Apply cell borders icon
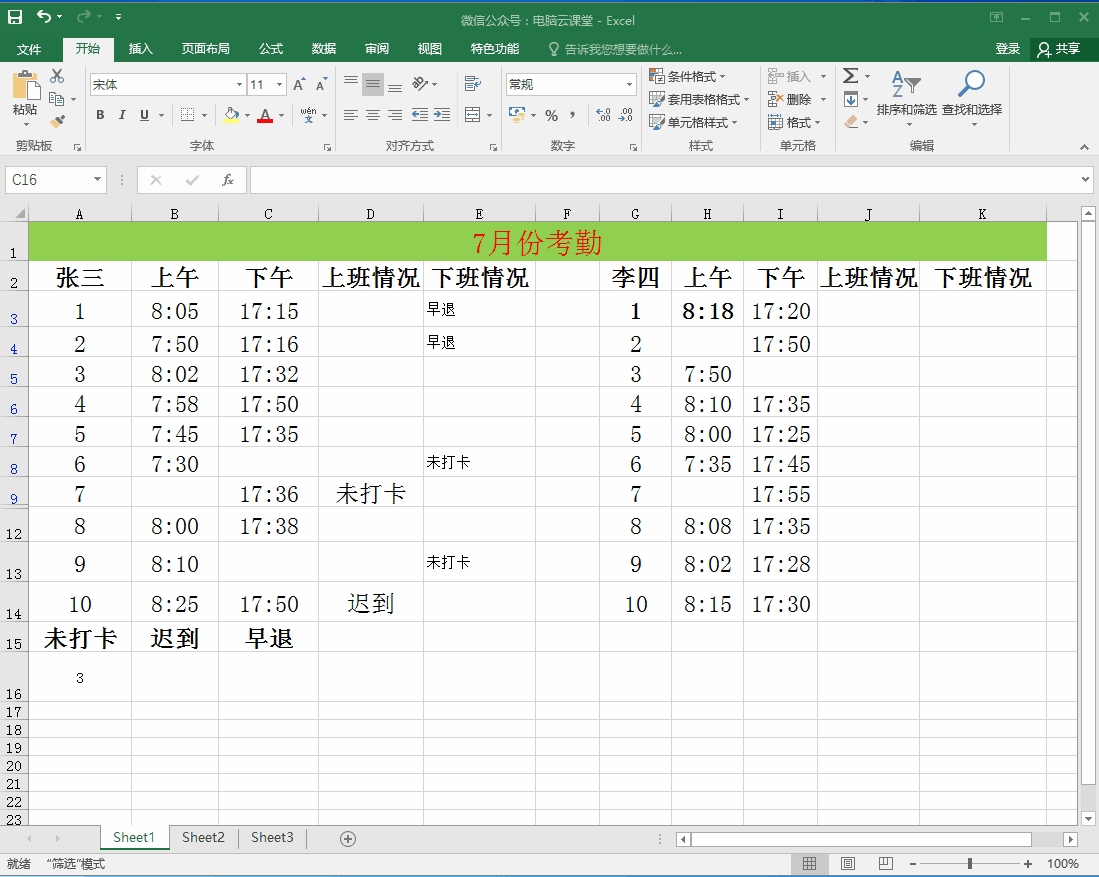The width and height of the screenshot is (1099, 877). pyautogui.click(x=187, y=115)
